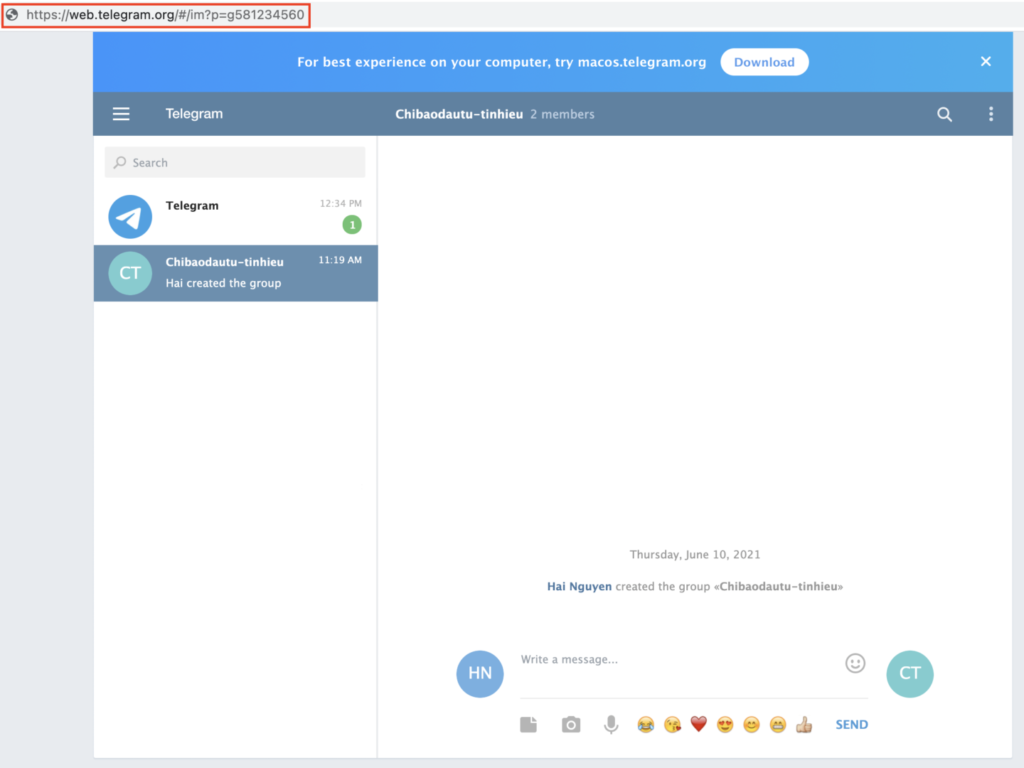Viewport: 1024px width, 768px height.
Task: Click the Thursday, June 10, 2021 date label
Action: tap(695, 554)
